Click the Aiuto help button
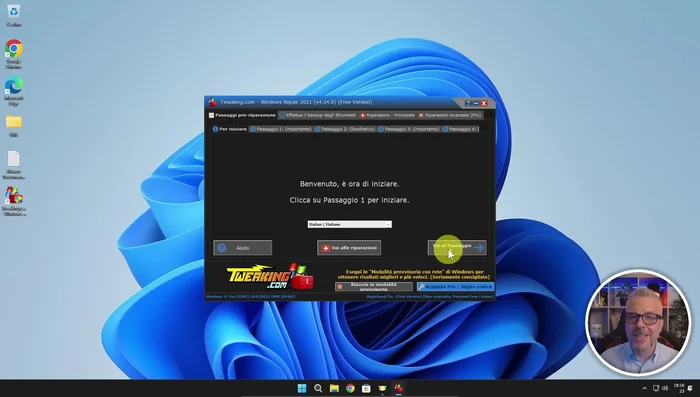The width and height of the screenshot is (700, 397). [242, 248]
